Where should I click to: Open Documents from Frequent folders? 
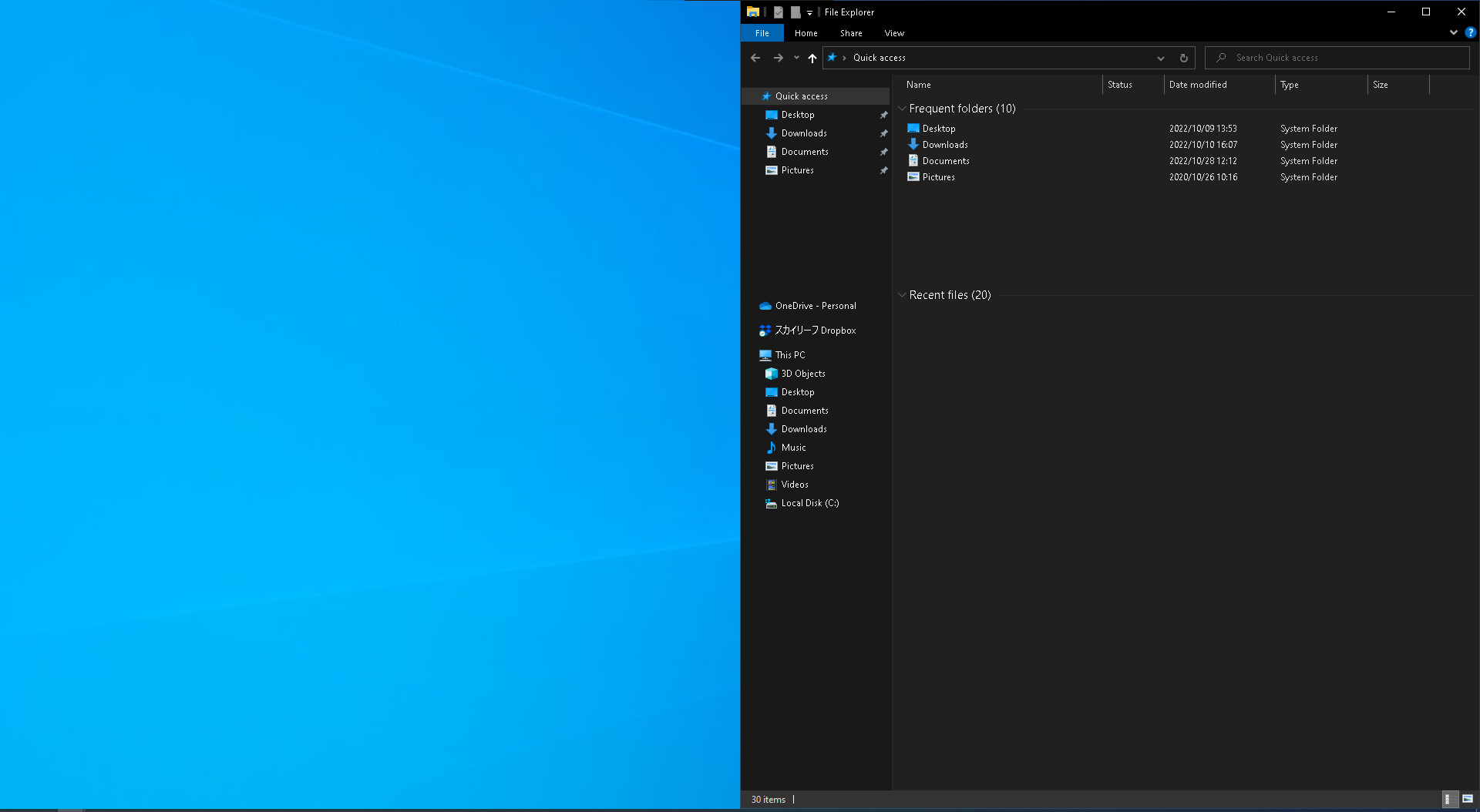point(945,160)
